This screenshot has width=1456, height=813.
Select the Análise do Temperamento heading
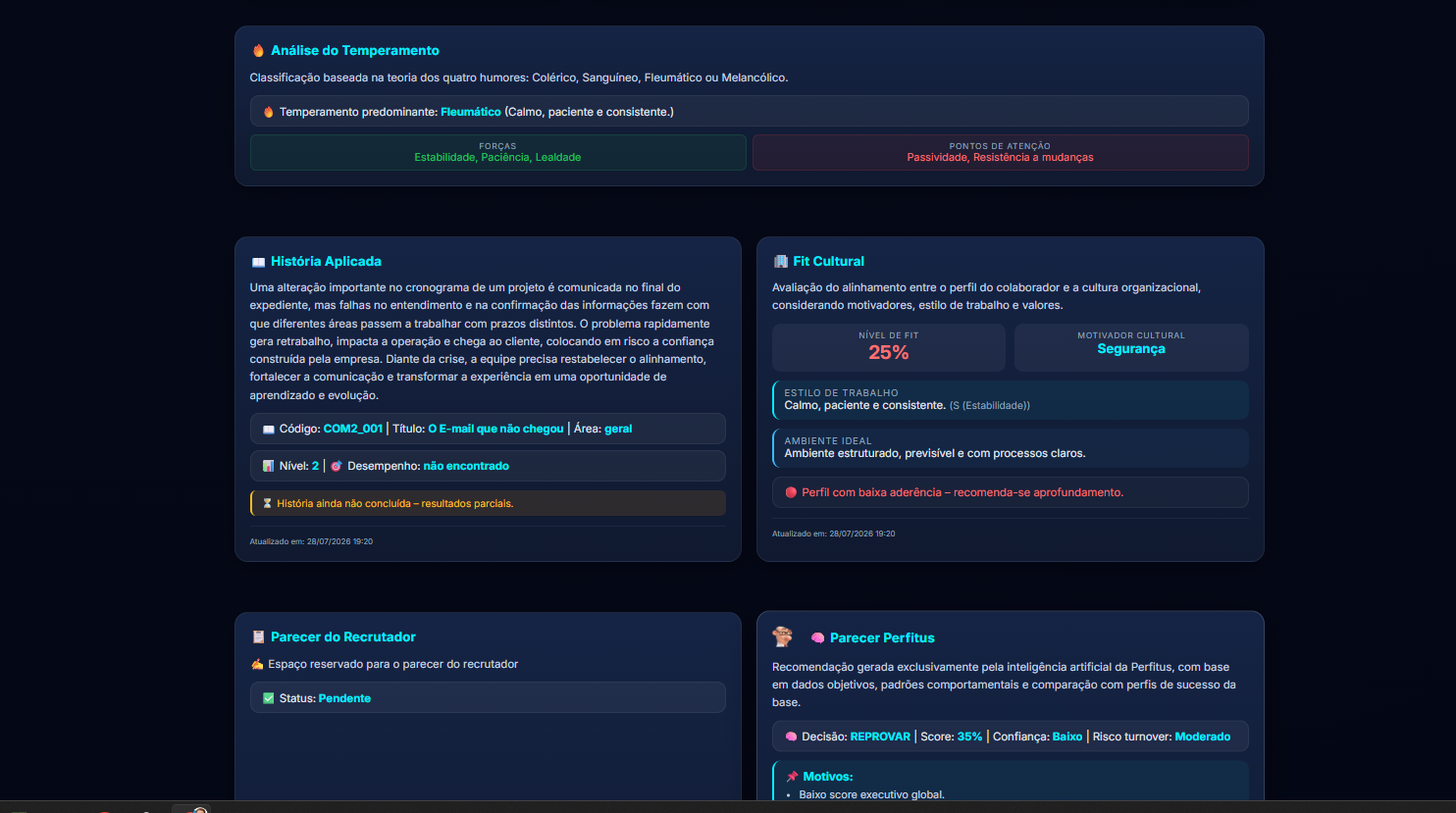(x=355, y=51)
